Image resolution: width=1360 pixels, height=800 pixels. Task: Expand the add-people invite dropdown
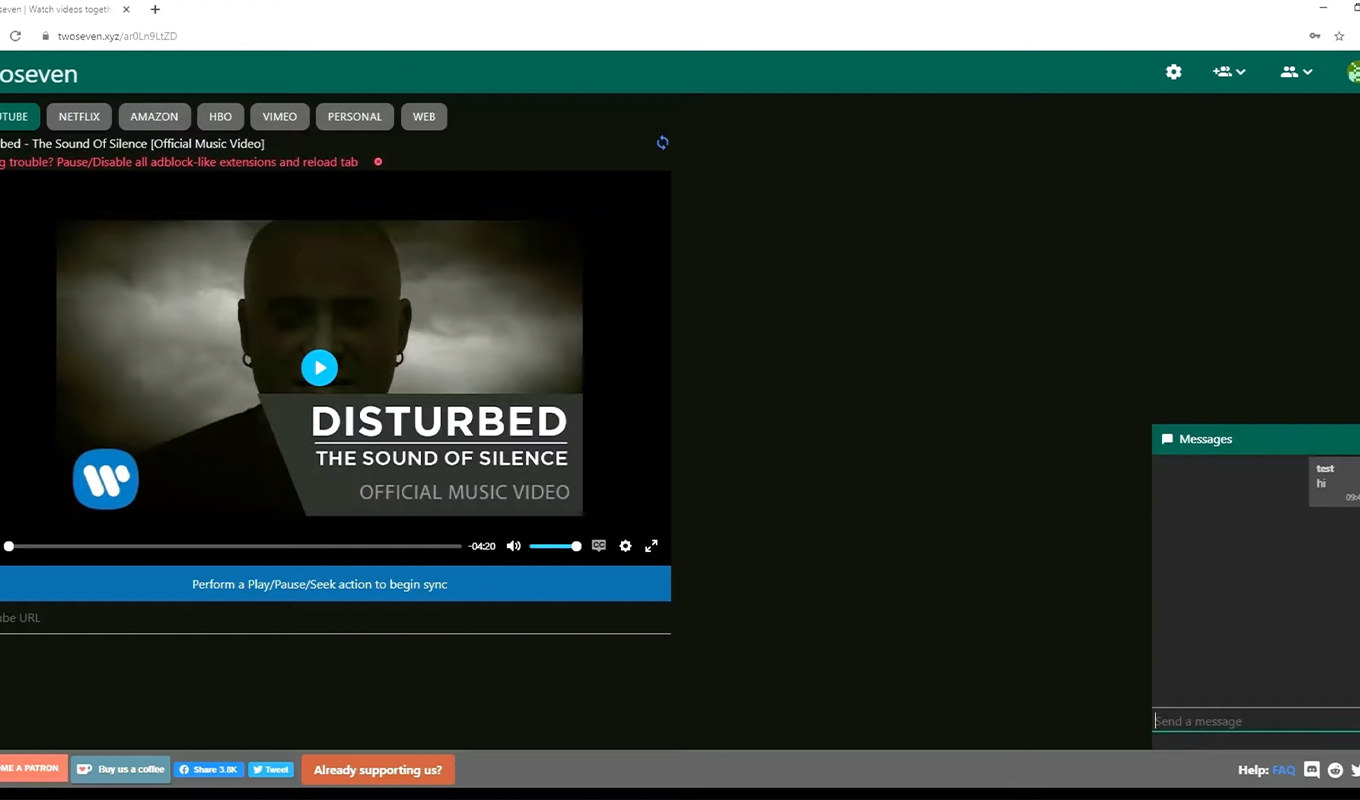tap(1229, 72)
